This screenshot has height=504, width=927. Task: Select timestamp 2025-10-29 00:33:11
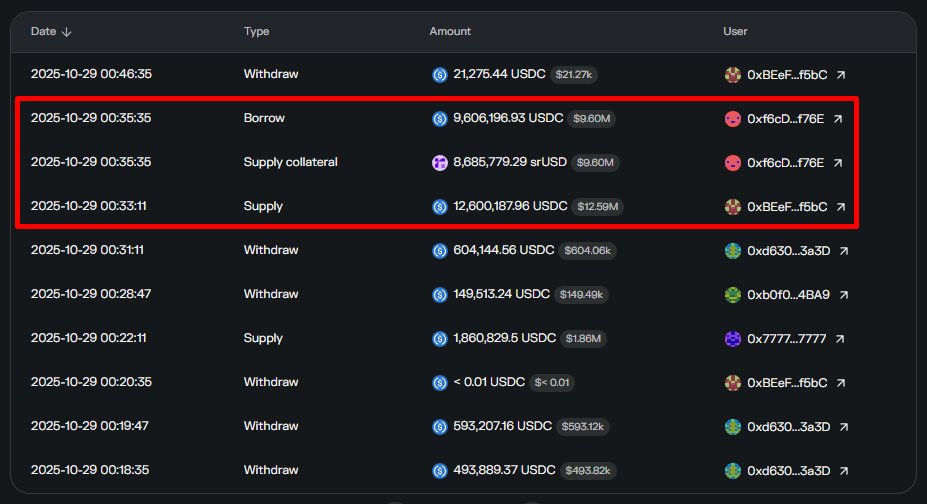[89, 206]
